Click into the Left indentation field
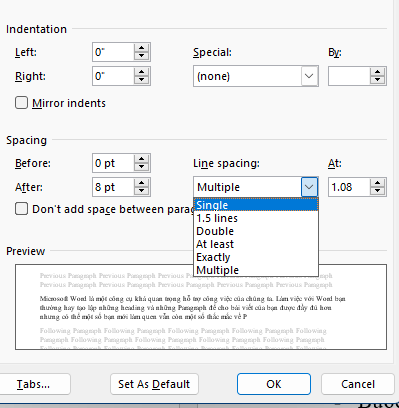This screenshot has height=408, width=399. (x=113, y=52)
